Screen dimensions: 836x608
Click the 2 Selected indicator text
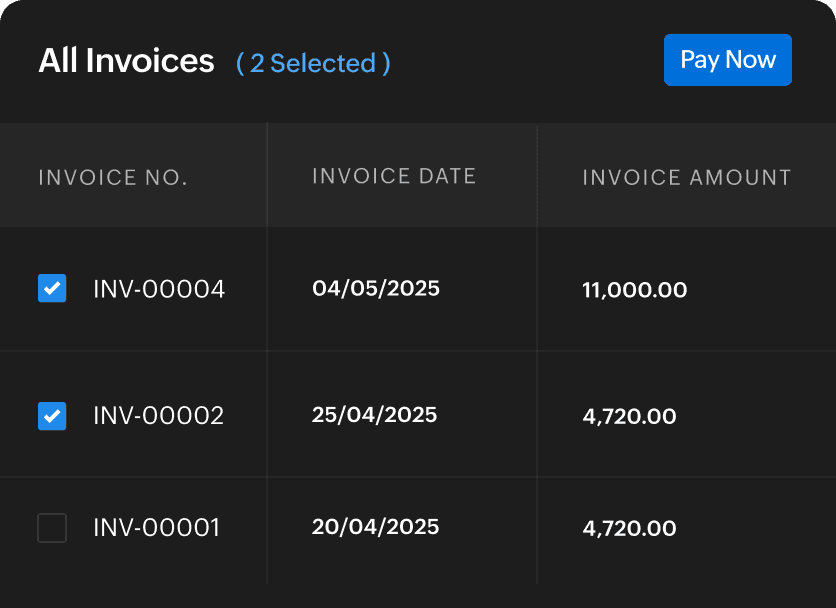313,63
